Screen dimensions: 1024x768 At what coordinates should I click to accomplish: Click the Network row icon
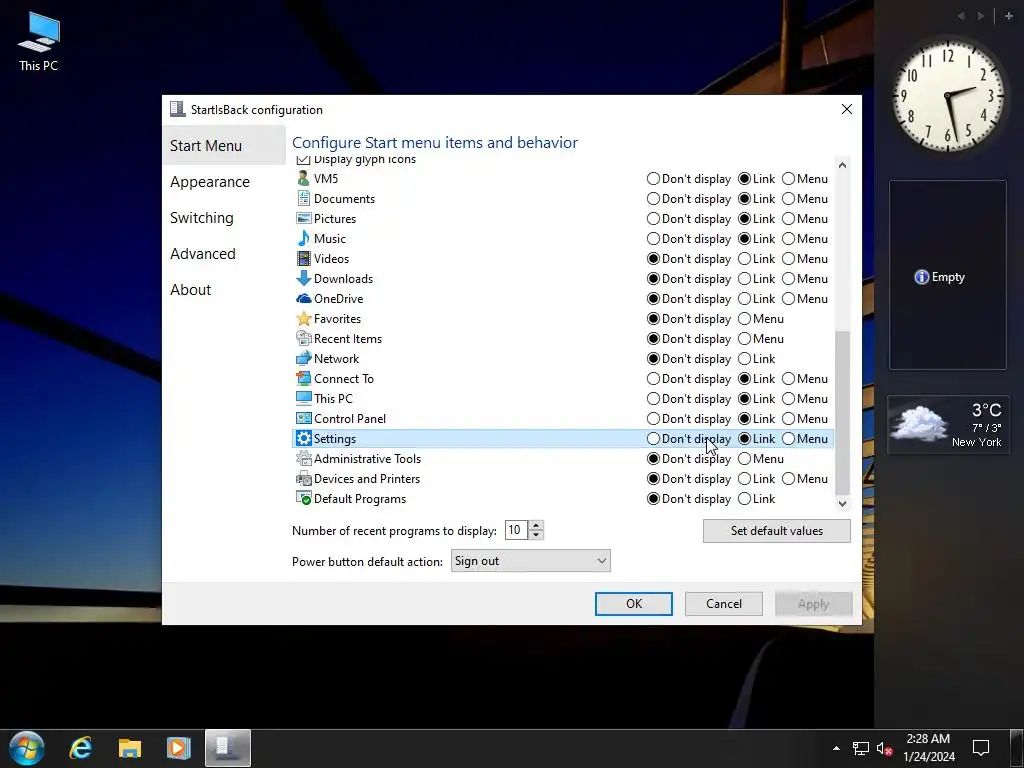[303, 359]
